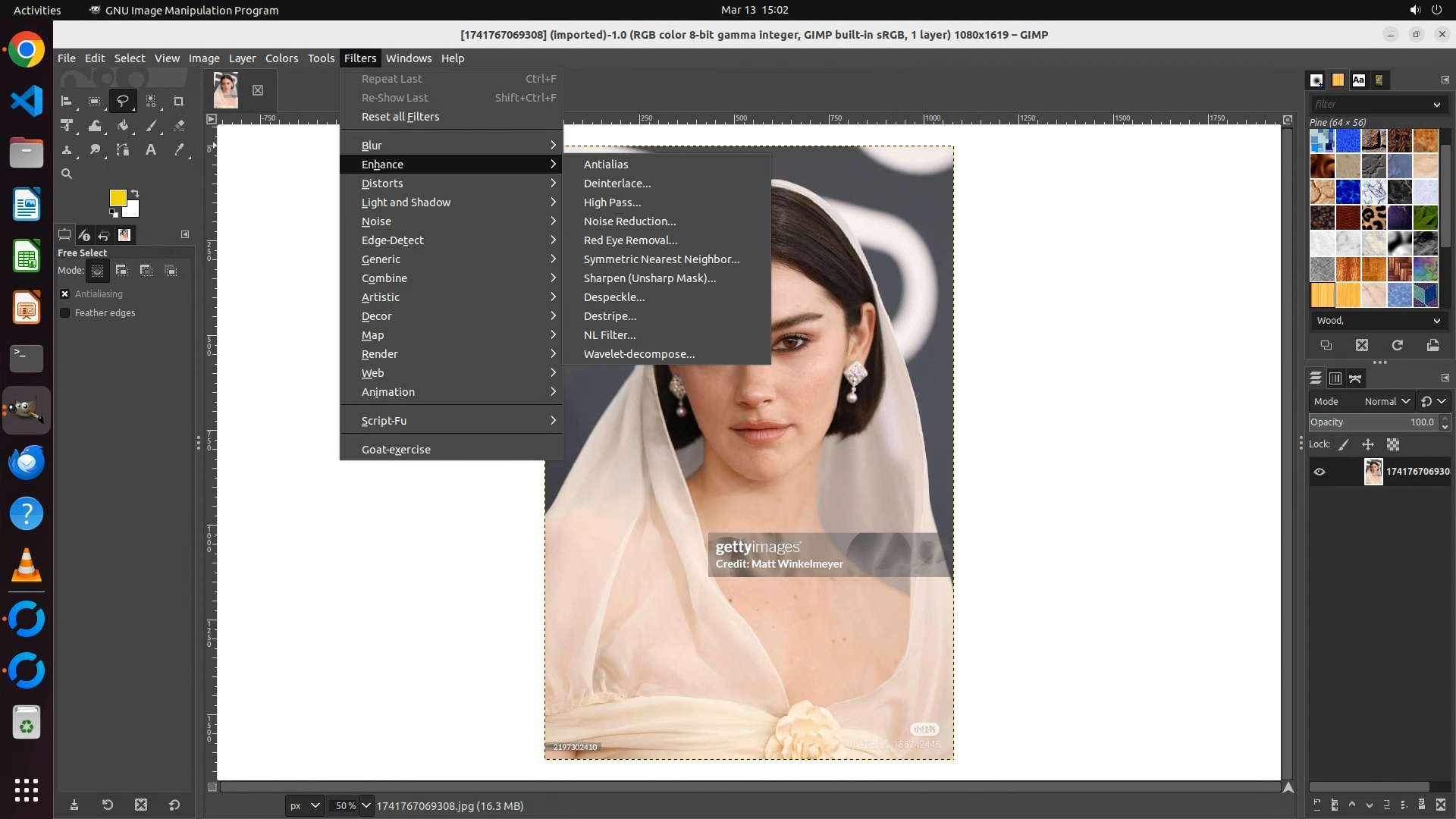Image resolution: width=1456 pixels, height=819 pixels.
Task: Select the Eraser tool
Action: tap(179, 125)
